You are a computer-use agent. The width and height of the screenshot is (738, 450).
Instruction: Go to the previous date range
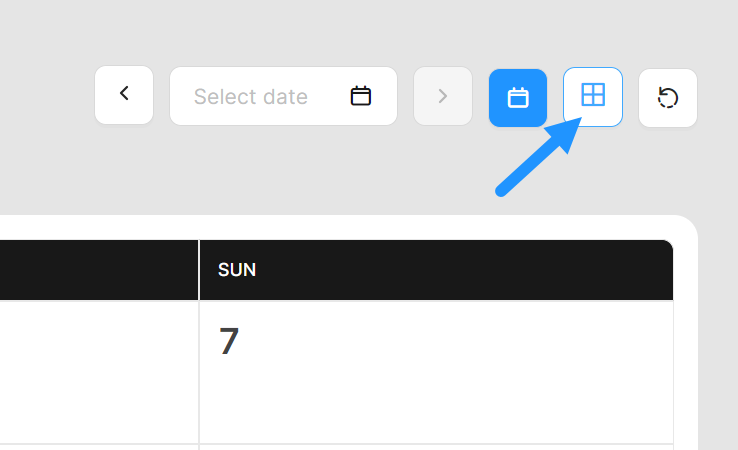124,95
